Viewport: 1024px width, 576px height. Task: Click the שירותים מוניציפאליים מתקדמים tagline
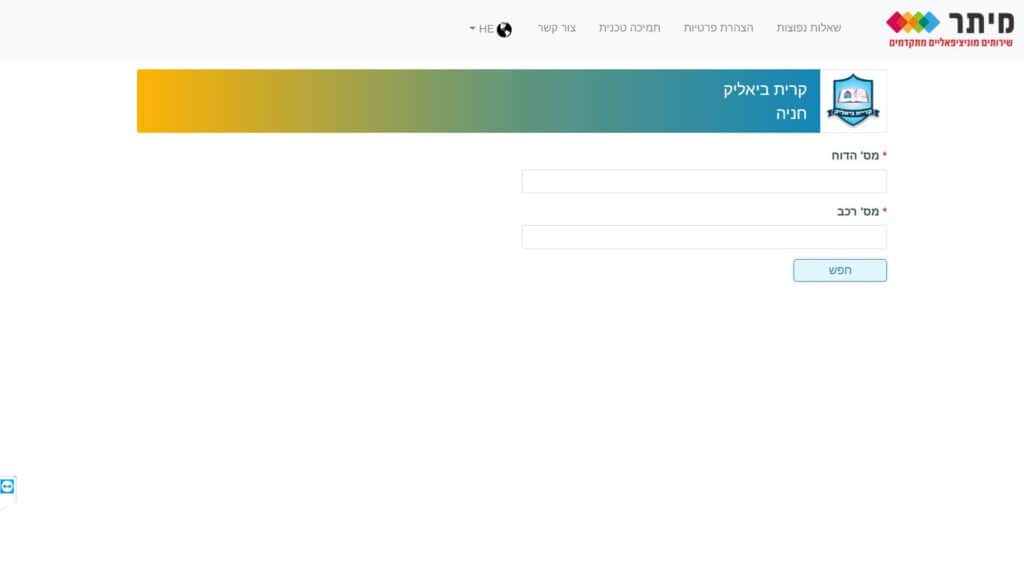(950, 43)
